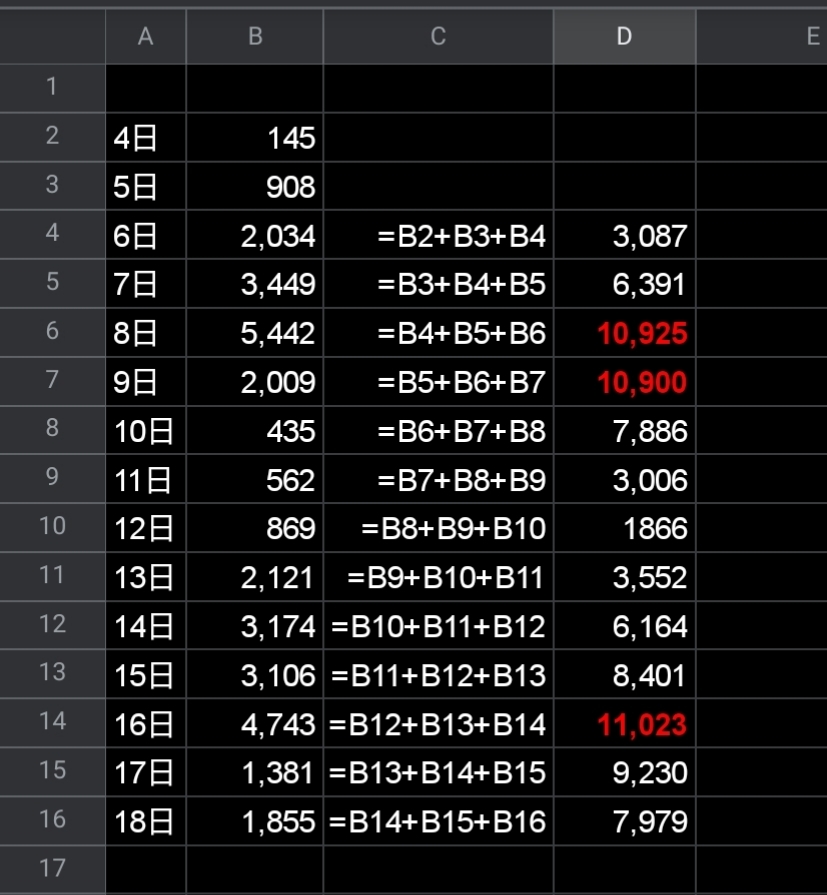This screenshot has height=895, width=827.
Task: Click cell with red value 11,023
Action: point(624,724)
